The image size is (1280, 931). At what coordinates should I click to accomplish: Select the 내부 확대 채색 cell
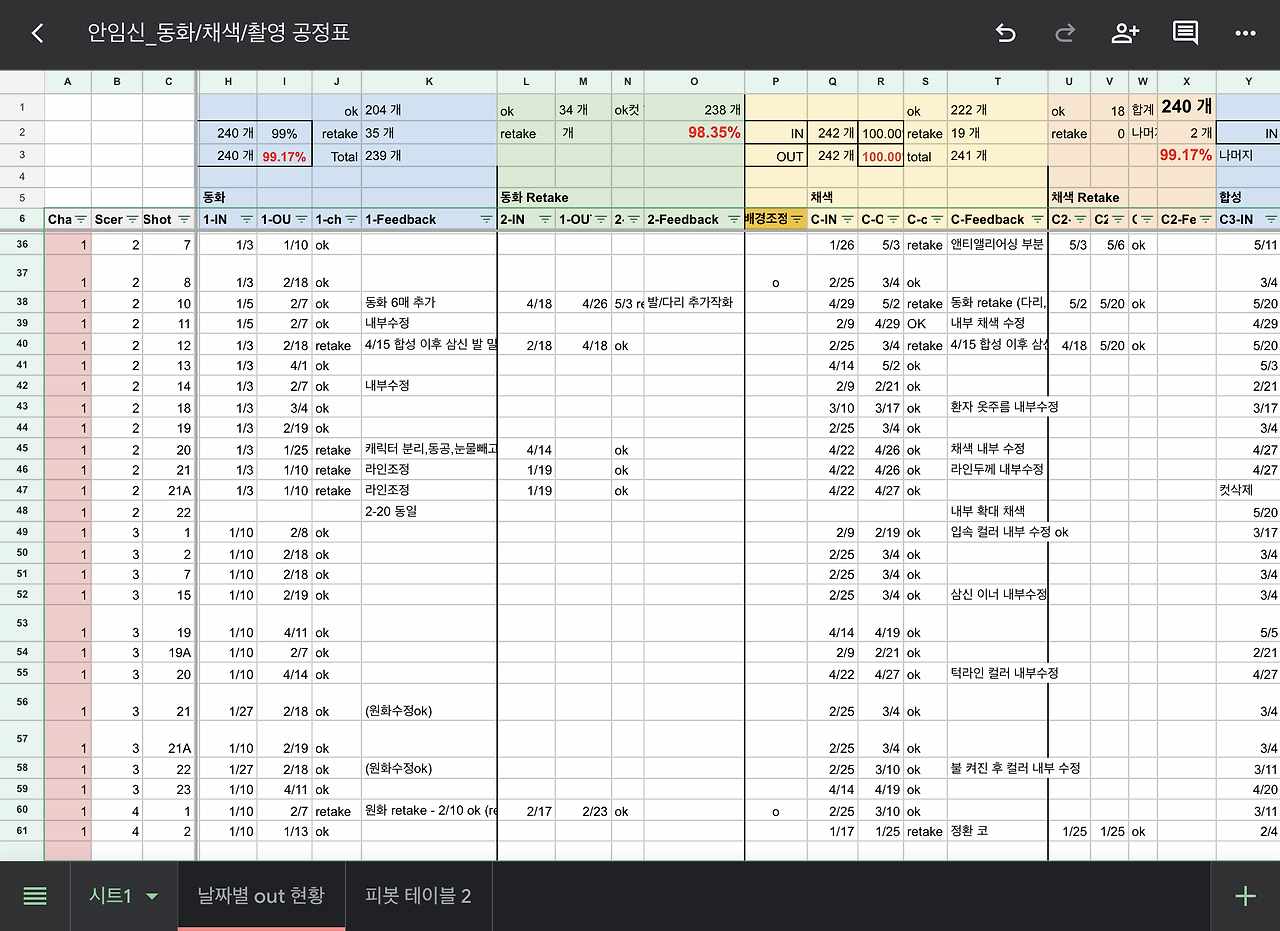tap(997, 511)
